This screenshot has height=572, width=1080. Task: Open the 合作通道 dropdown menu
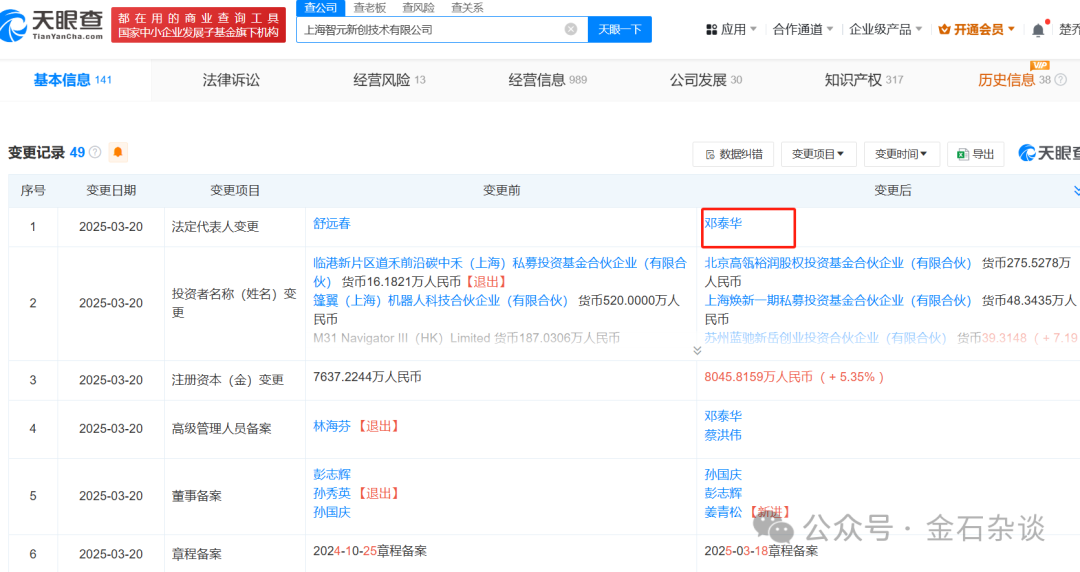click(x=803, y=30)
